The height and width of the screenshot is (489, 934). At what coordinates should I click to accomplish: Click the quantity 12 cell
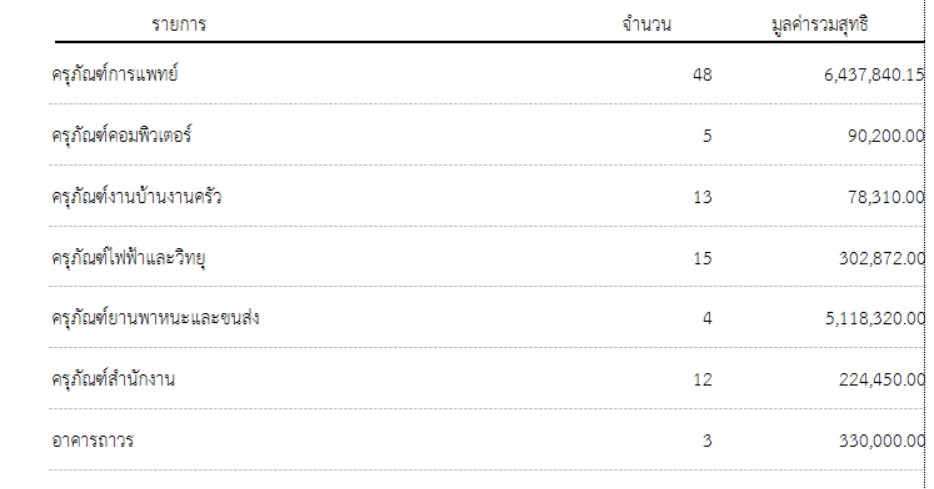[701, 383]
